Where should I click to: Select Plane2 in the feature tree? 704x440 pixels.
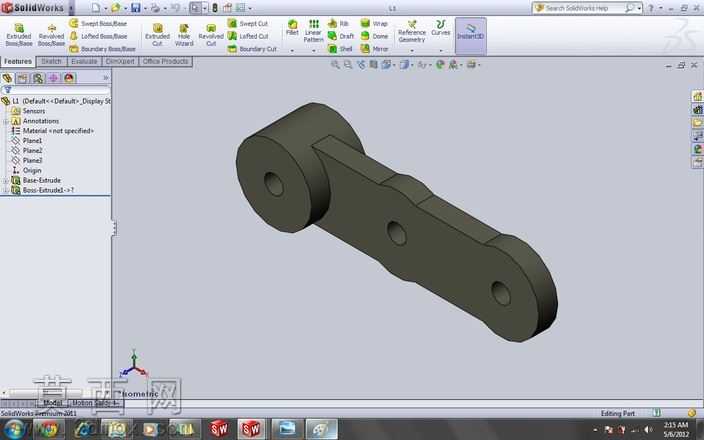[x=26, y=151]
